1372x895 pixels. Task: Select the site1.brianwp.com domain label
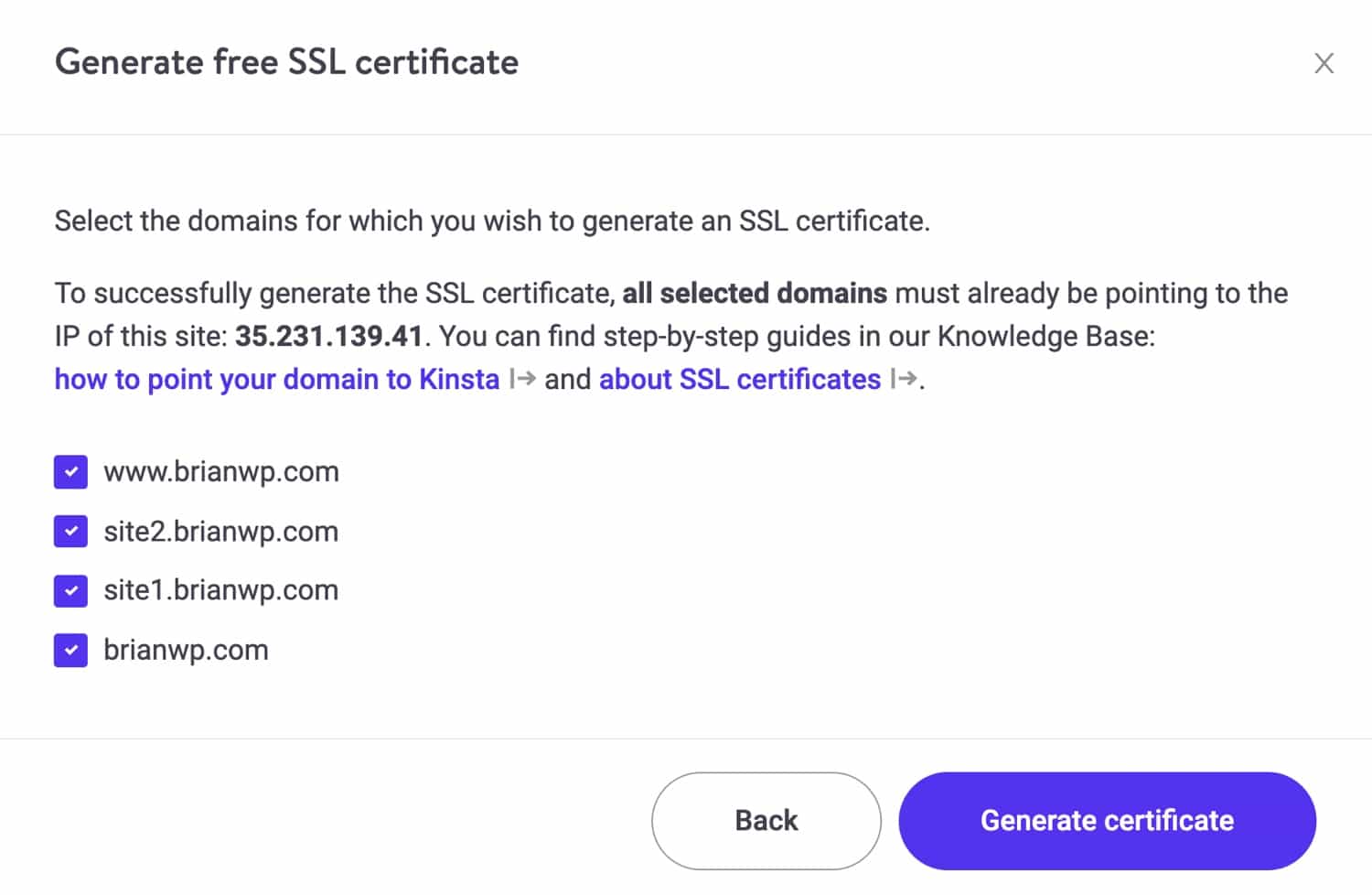point(220,590)
